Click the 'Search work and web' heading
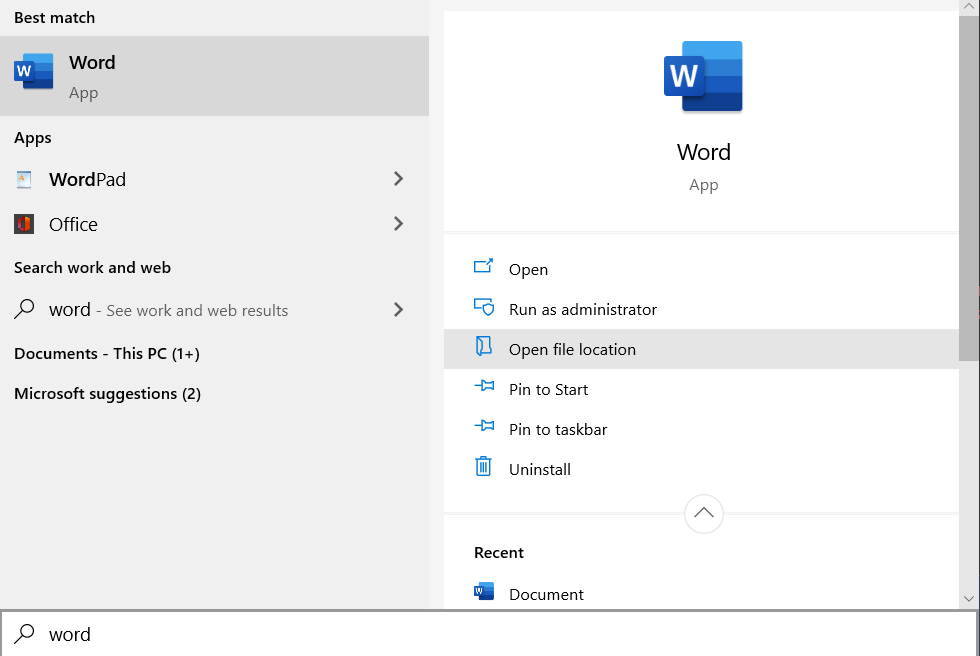This screenshot has height=656, width=980. coord(92,267)
